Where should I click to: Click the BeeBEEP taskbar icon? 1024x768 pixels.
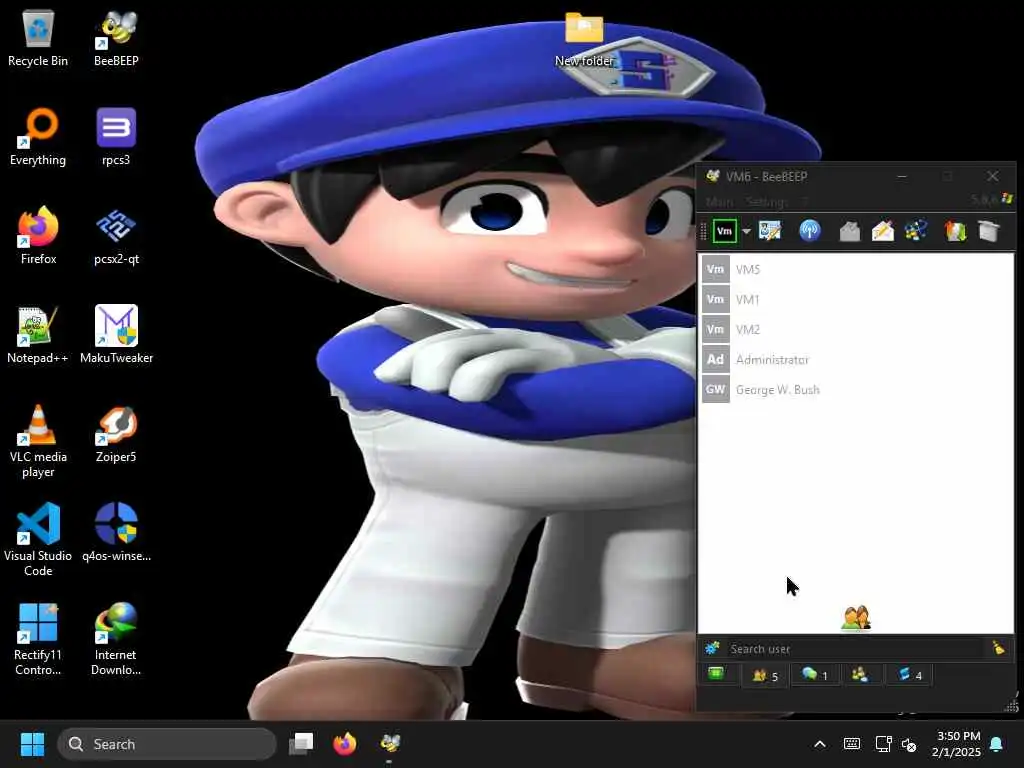tap(390, 743)
